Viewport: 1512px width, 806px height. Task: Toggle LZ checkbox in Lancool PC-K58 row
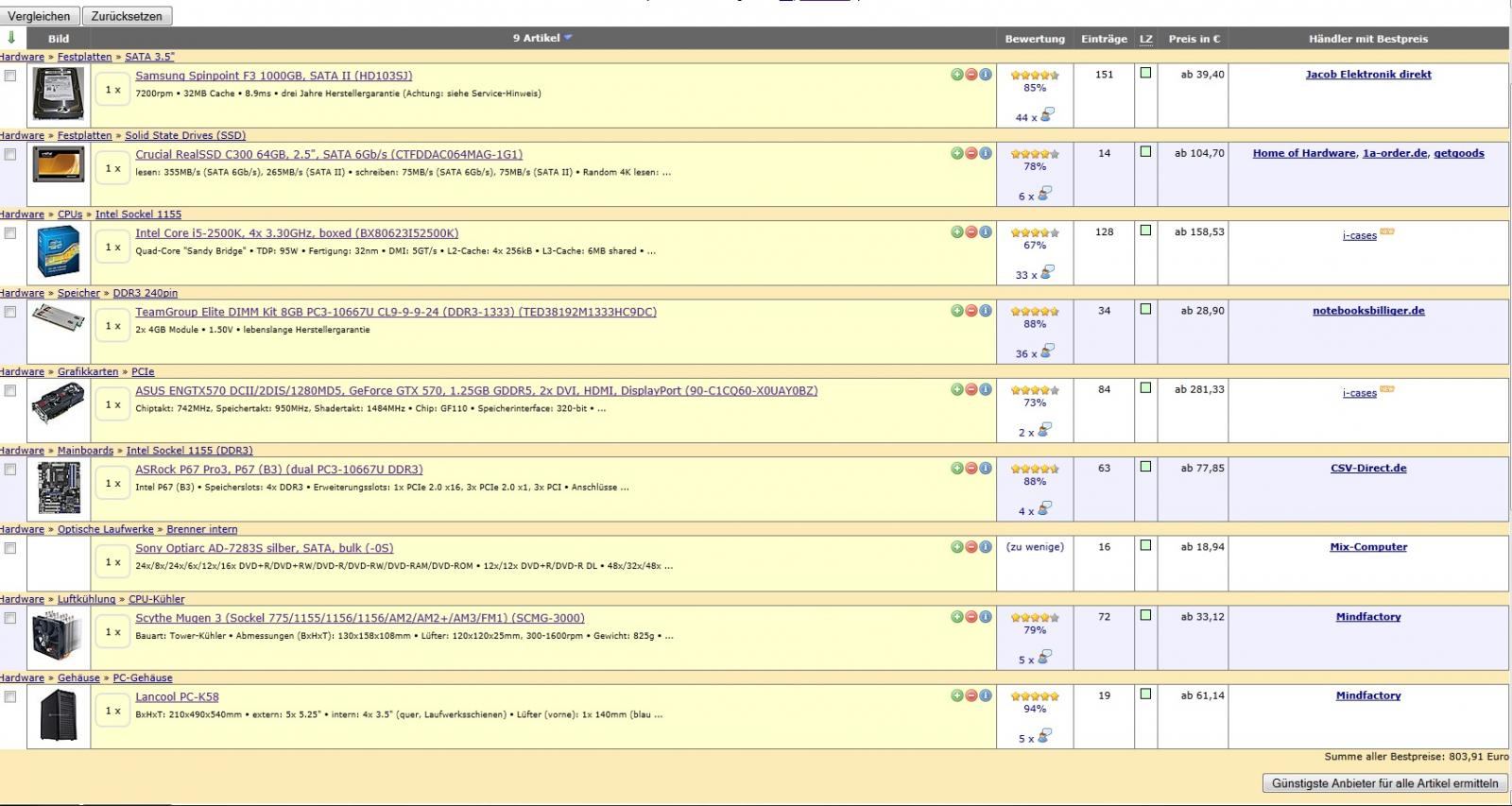[1145, 694]
